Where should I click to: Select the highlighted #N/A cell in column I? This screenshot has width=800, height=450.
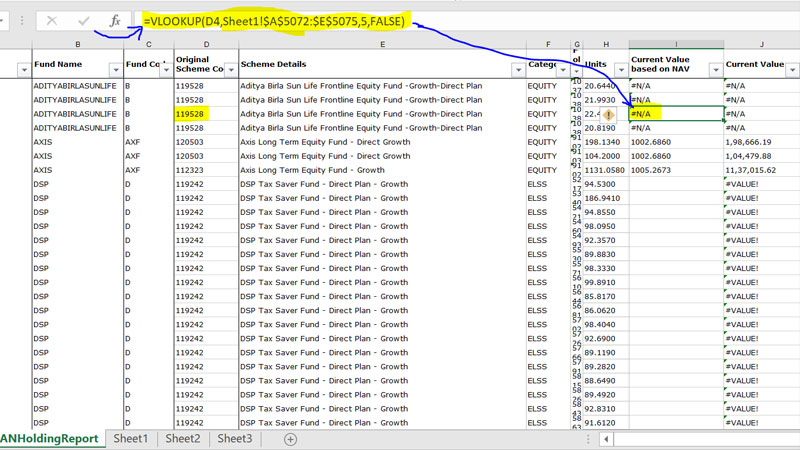676,114
